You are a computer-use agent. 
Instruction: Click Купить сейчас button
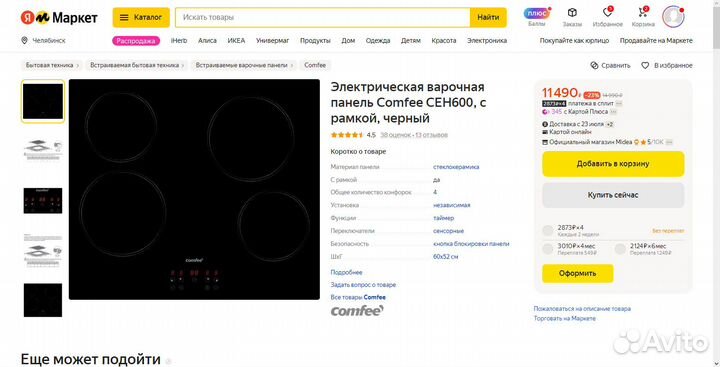613,195
